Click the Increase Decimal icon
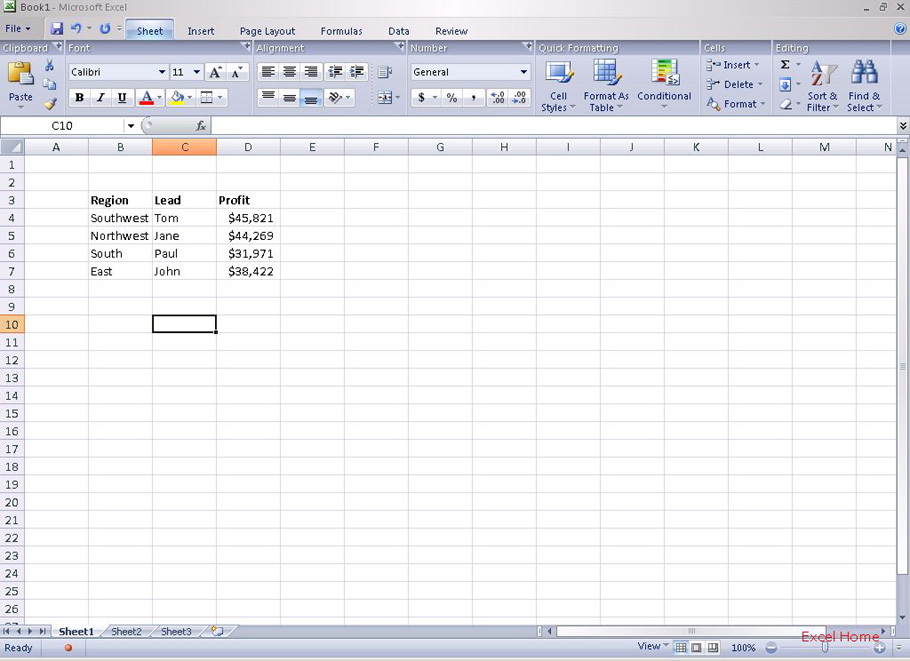The width and height of the screenshot is (910, 661). click(x=497, y=98)
